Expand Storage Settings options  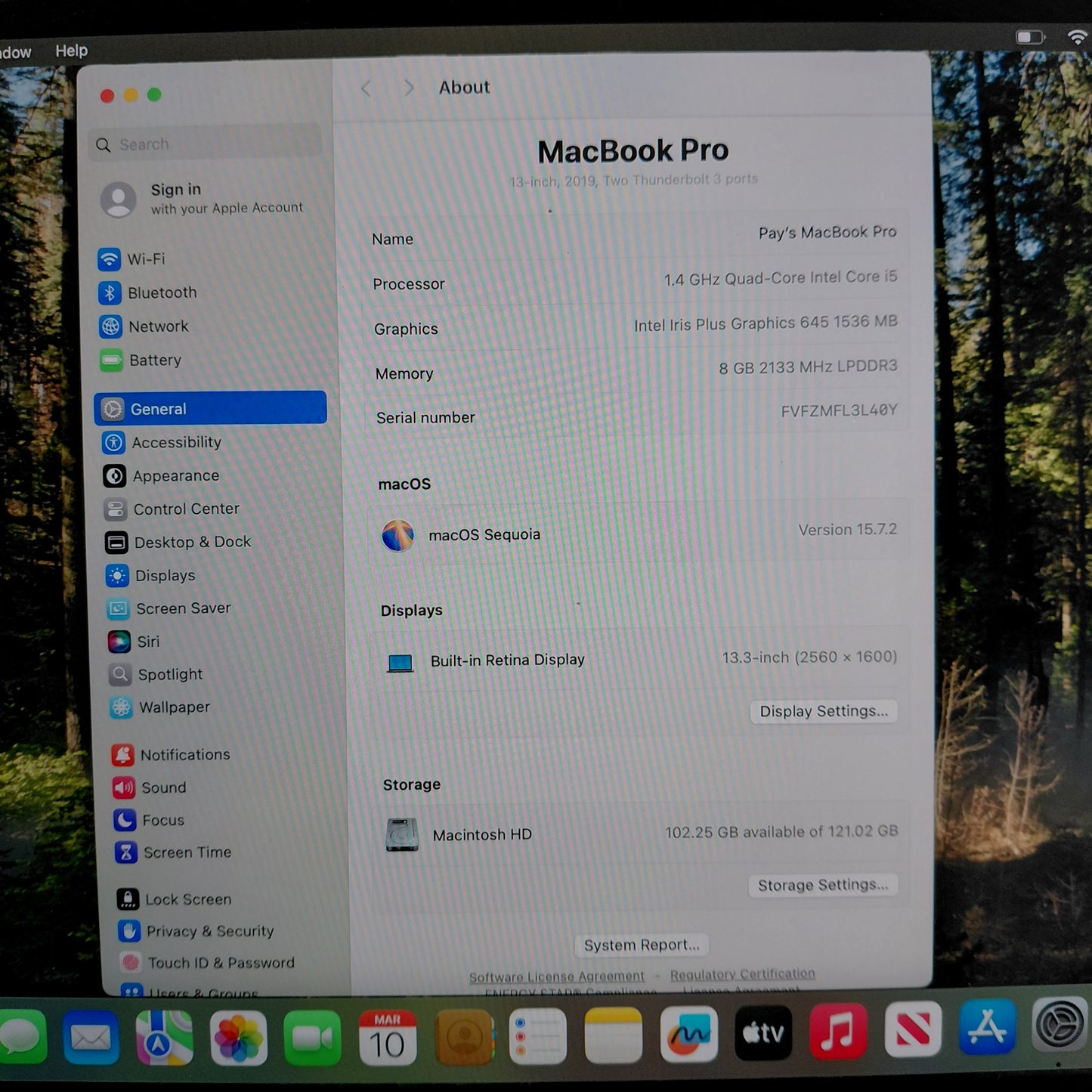point(822,884)
